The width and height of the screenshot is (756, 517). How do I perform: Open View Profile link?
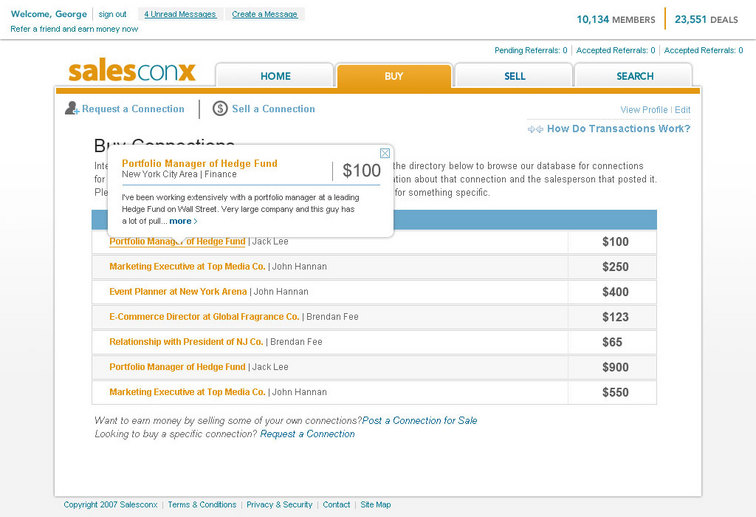[x=644, y=110]
